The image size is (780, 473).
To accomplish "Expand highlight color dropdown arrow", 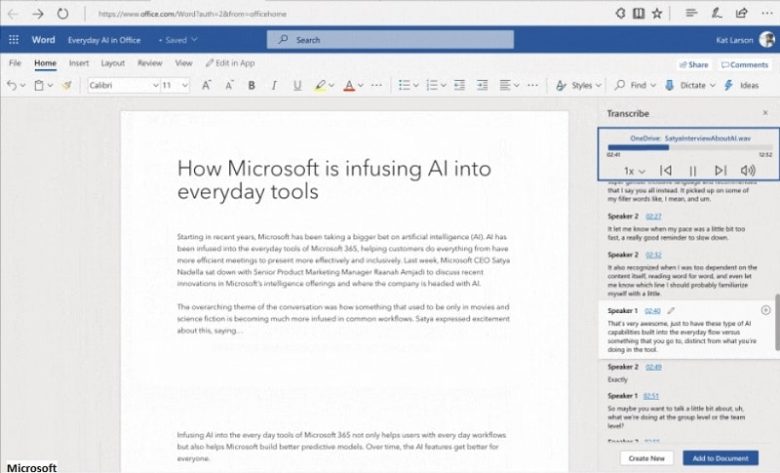I will tap(332, 86).
